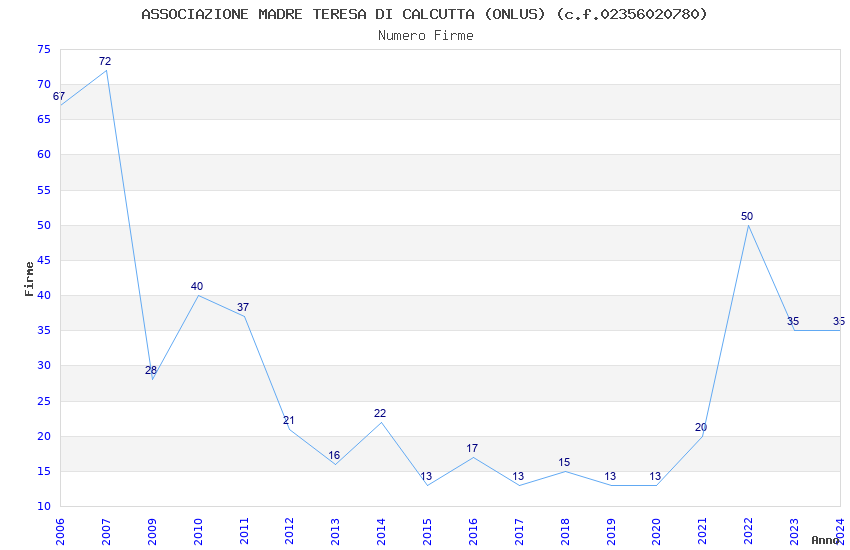Select the 2018 year label on x-axis
This screenshot has width=850, height=550.
click(565, 532)
